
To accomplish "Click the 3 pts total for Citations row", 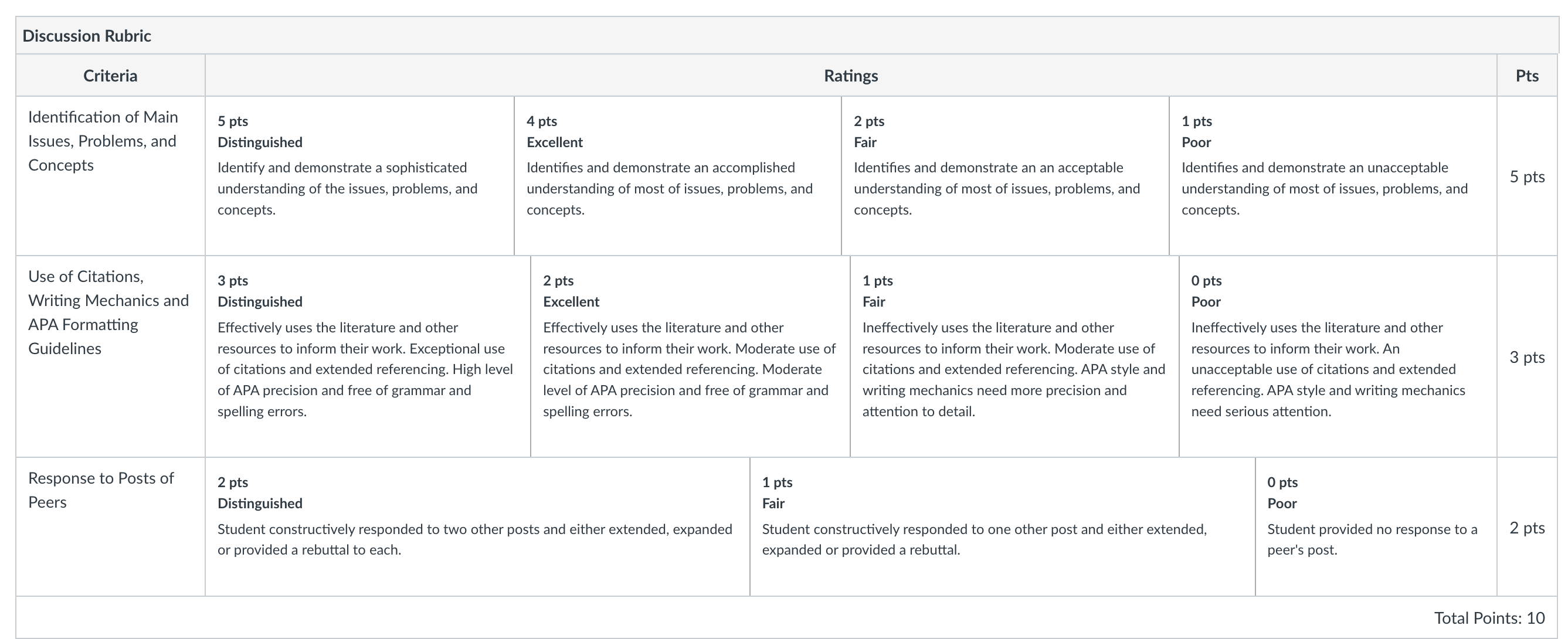I will point(1527,356).
